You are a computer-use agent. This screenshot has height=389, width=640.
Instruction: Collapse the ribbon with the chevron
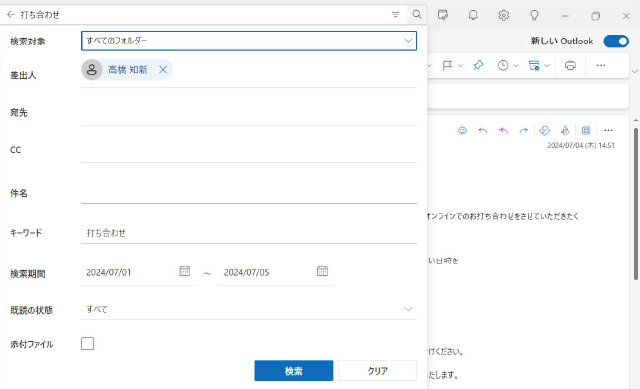click(635, 71)
